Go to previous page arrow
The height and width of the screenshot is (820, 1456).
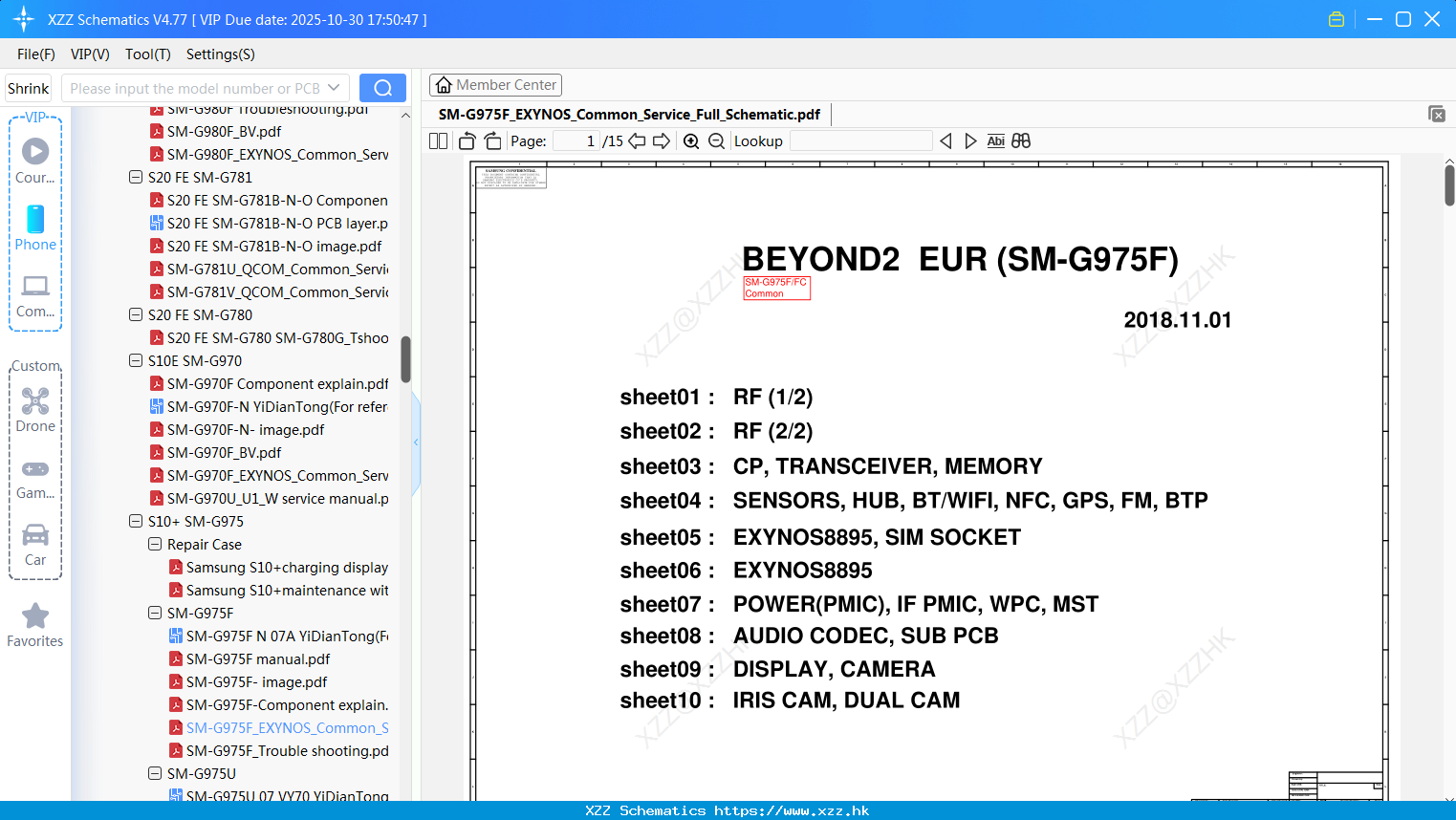click(637, 141)
